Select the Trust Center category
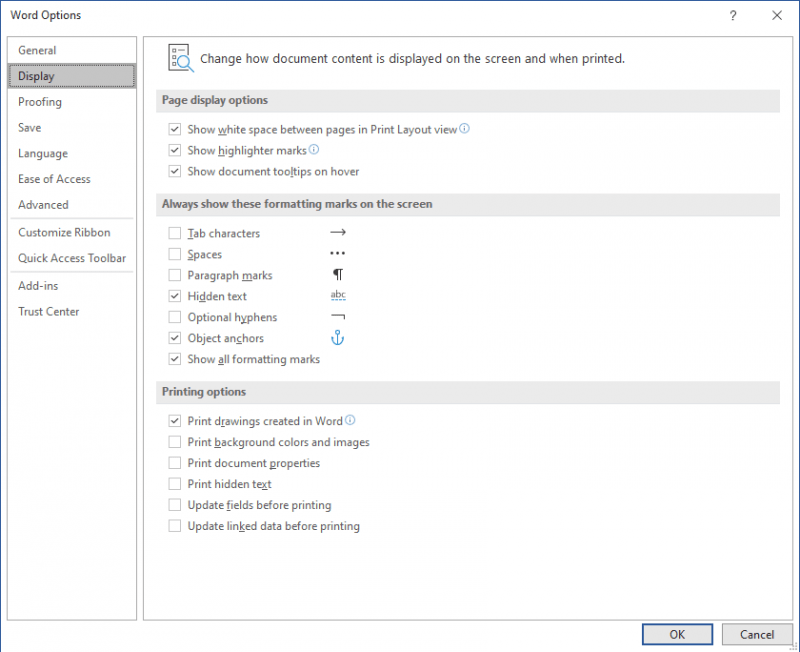The image size is (800, 652). [49, 311]
